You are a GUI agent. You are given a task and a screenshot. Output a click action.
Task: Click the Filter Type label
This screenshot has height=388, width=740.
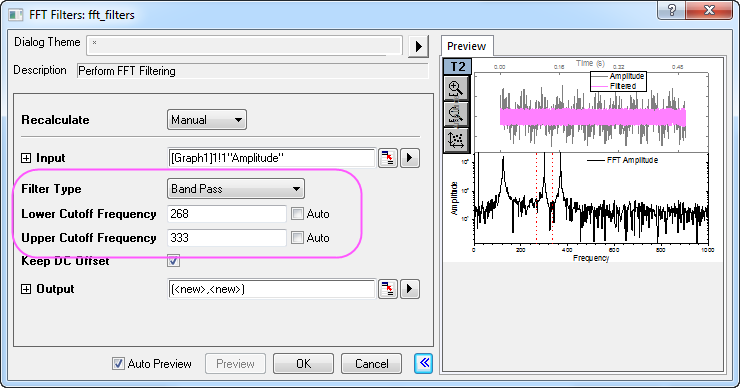click(x=51, y=189)
